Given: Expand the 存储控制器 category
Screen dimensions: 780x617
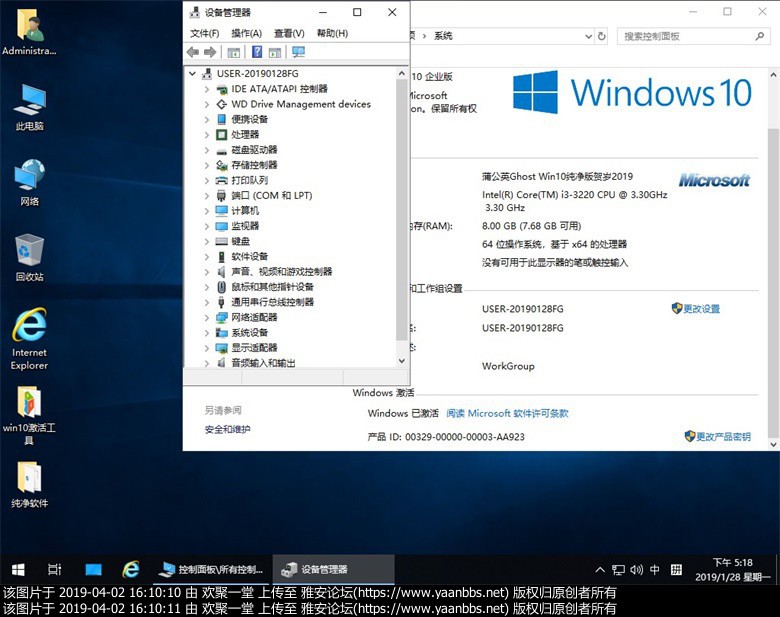Looking at the screenshot, I should tap(207, 165).
